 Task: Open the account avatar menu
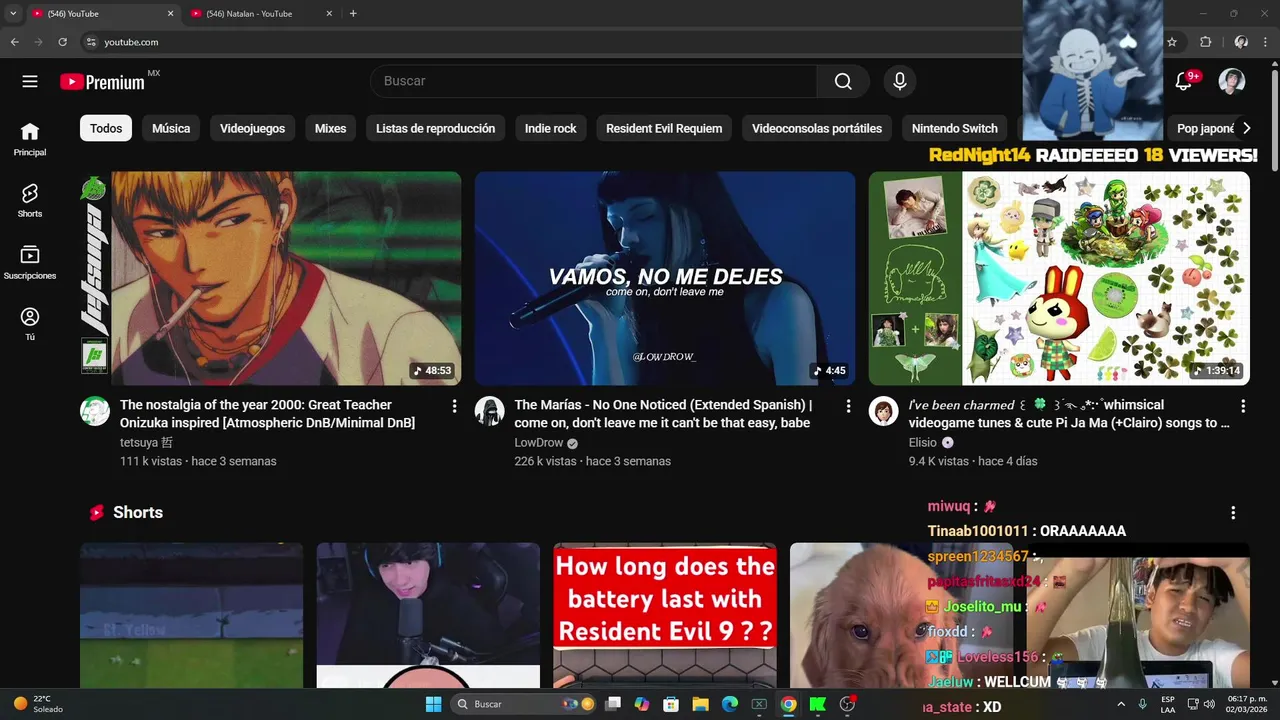tap(1232, 81)
